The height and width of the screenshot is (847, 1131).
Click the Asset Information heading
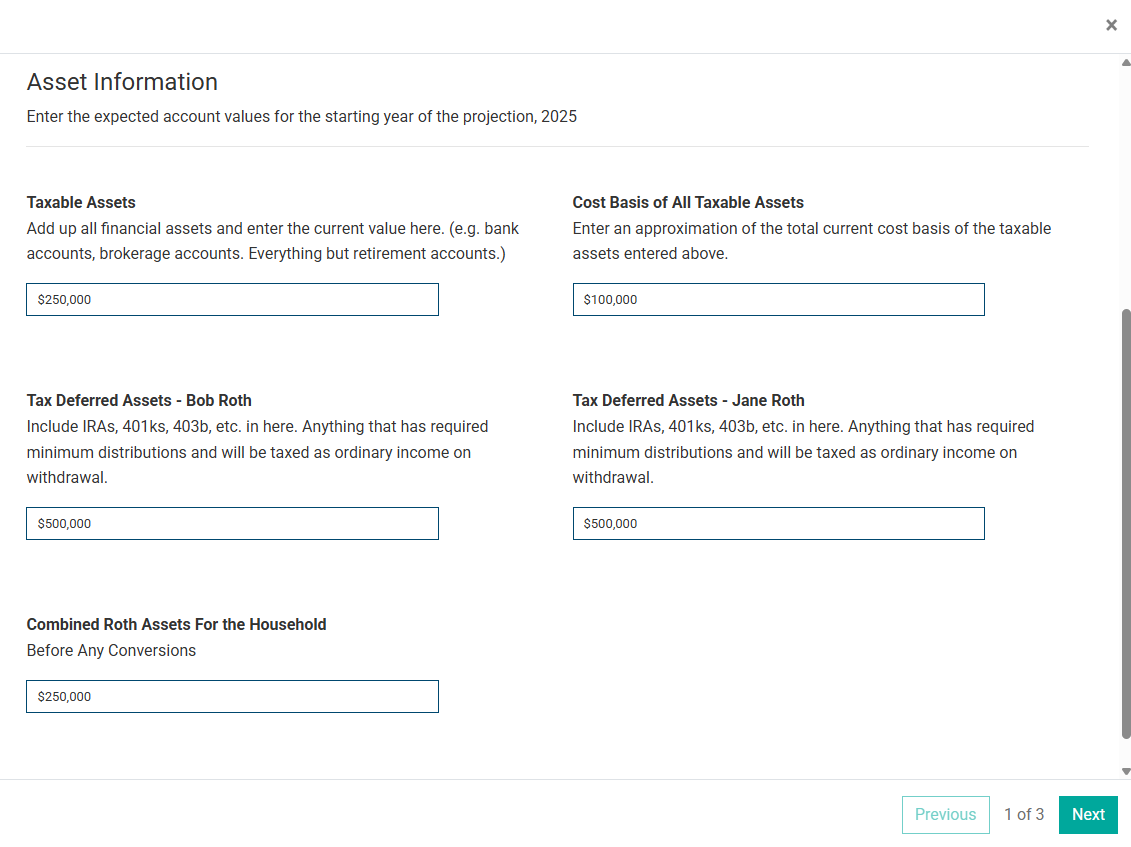pos(122,82)
